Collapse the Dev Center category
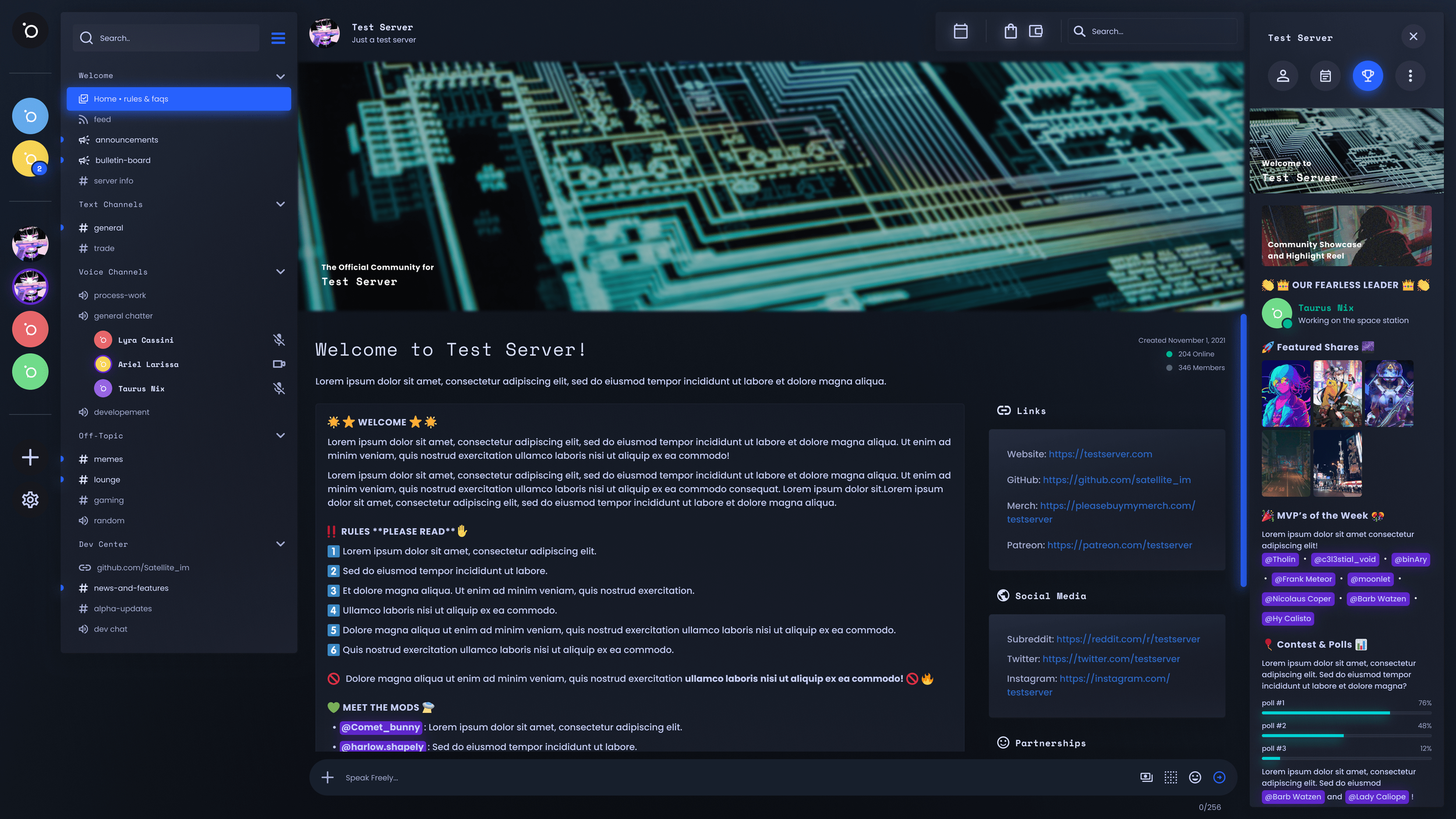 (280, 544)
